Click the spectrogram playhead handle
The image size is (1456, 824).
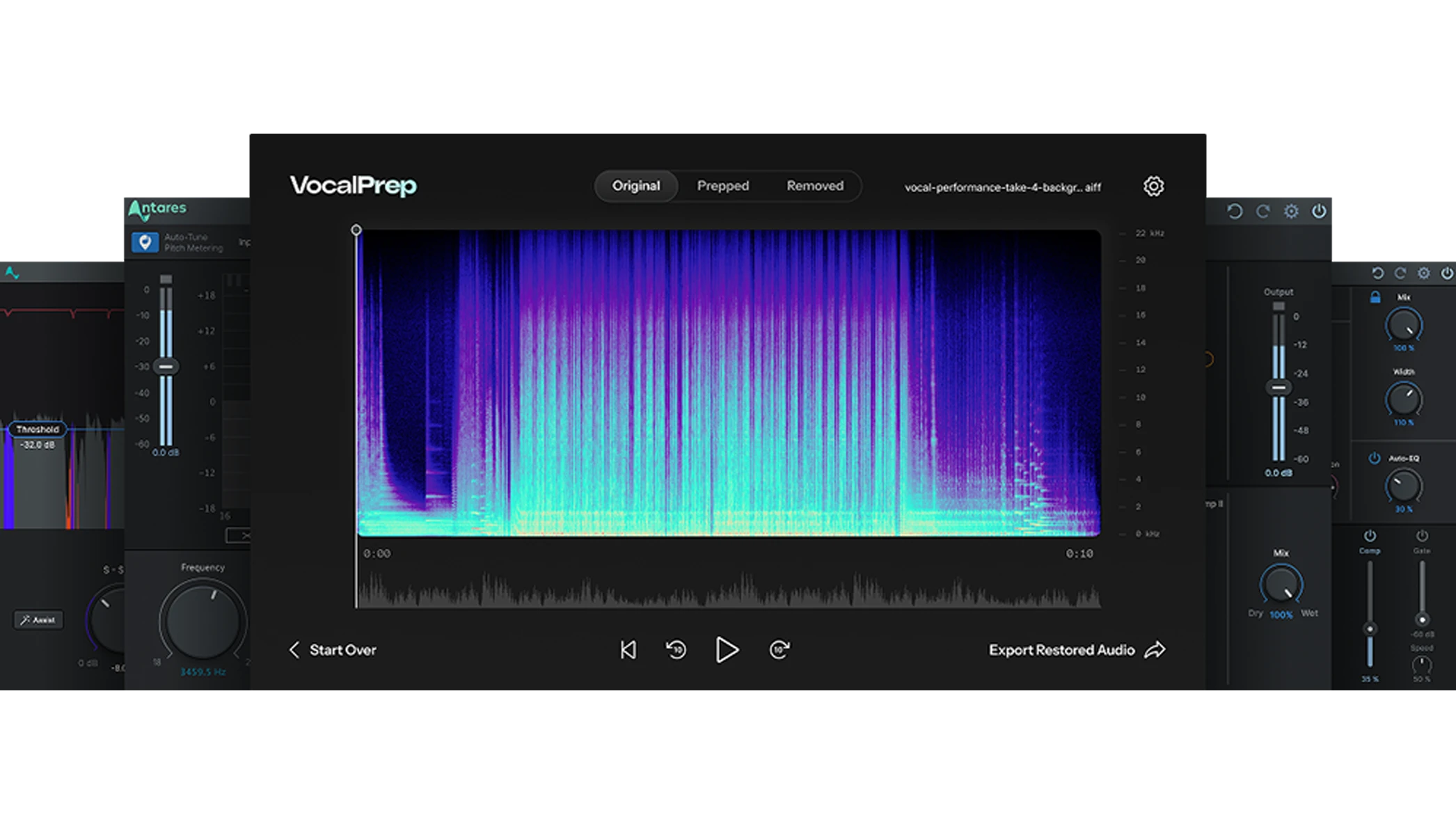pos(358,229)
